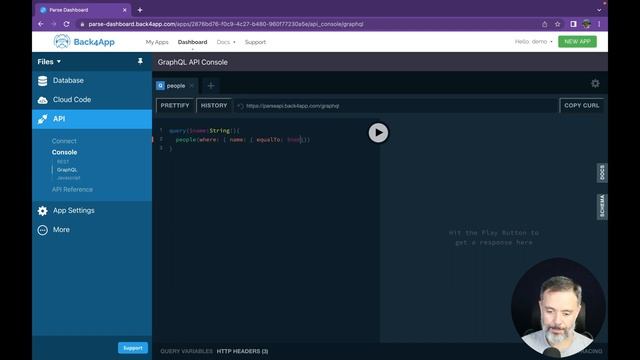Expand browser tab search chevron
640x360 pixels.
pos(599,10)
